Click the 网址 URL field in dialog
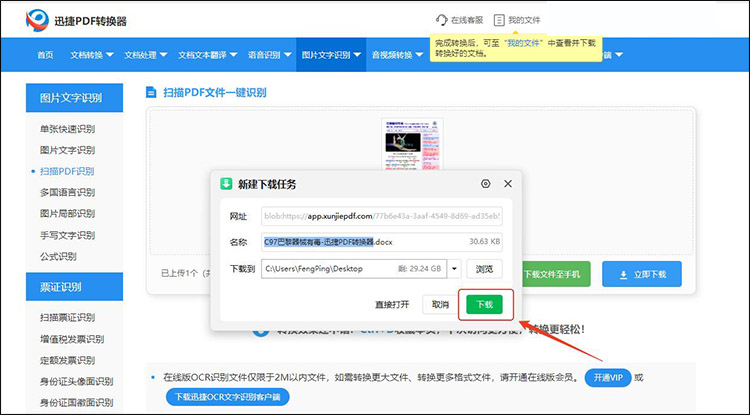Screen dimensions: 750x415 [382, 216]
